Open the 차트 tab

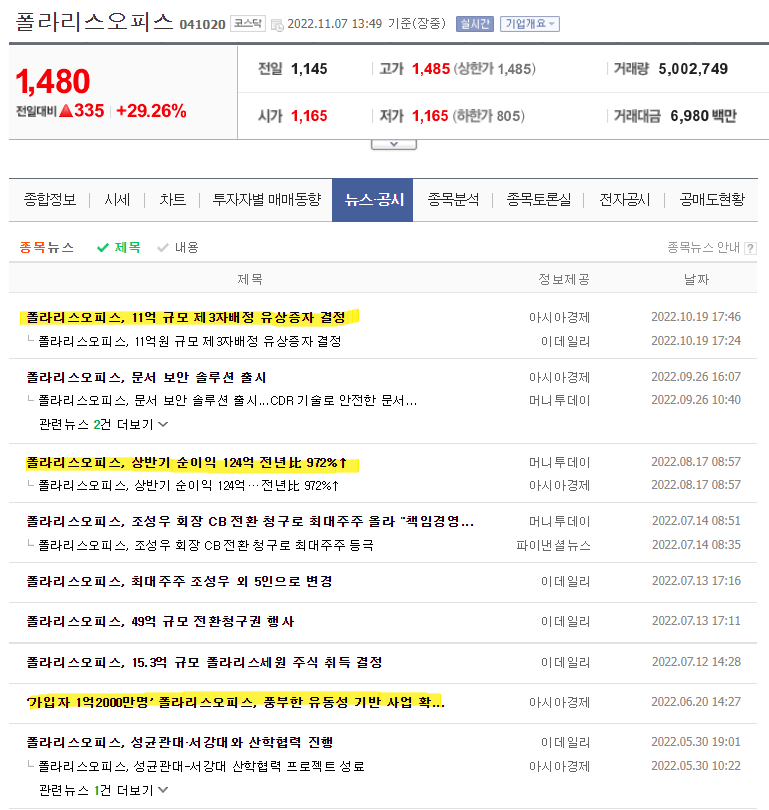coord(172,200)
